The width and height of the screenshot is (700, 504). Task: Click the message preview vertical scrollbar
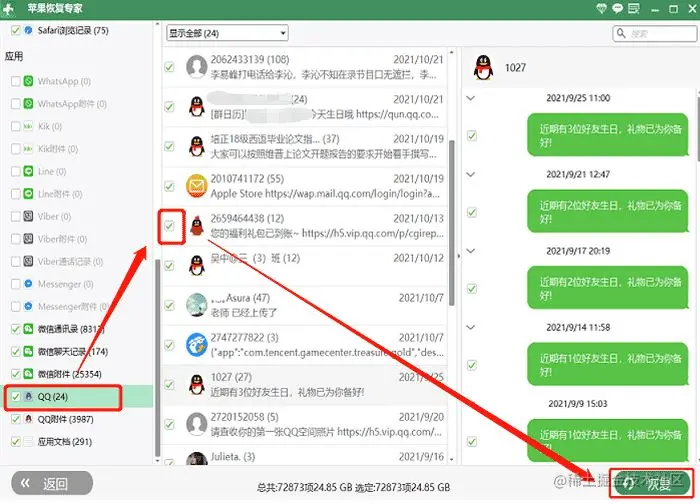(x=697, y=127)
